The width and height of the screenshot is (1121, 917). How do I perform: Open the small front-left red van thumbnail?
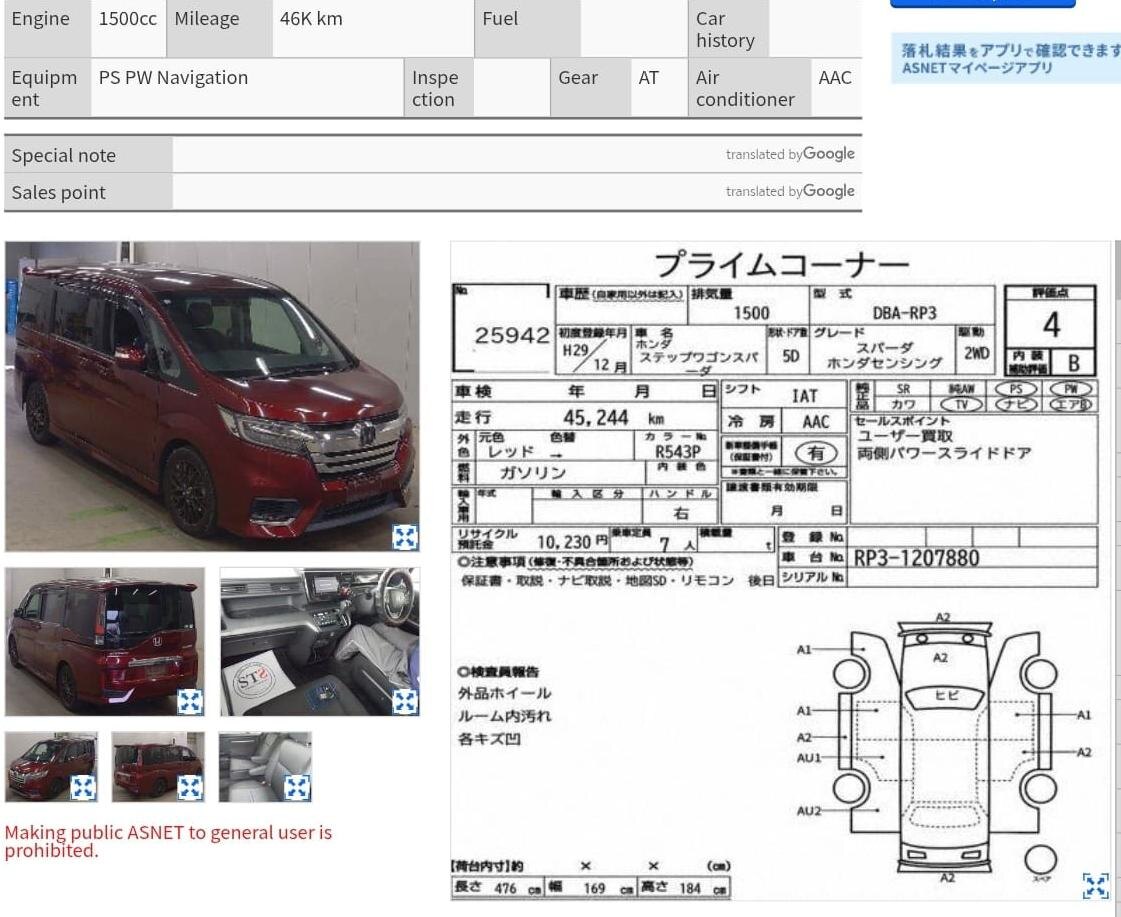click(x=51, y=766)
